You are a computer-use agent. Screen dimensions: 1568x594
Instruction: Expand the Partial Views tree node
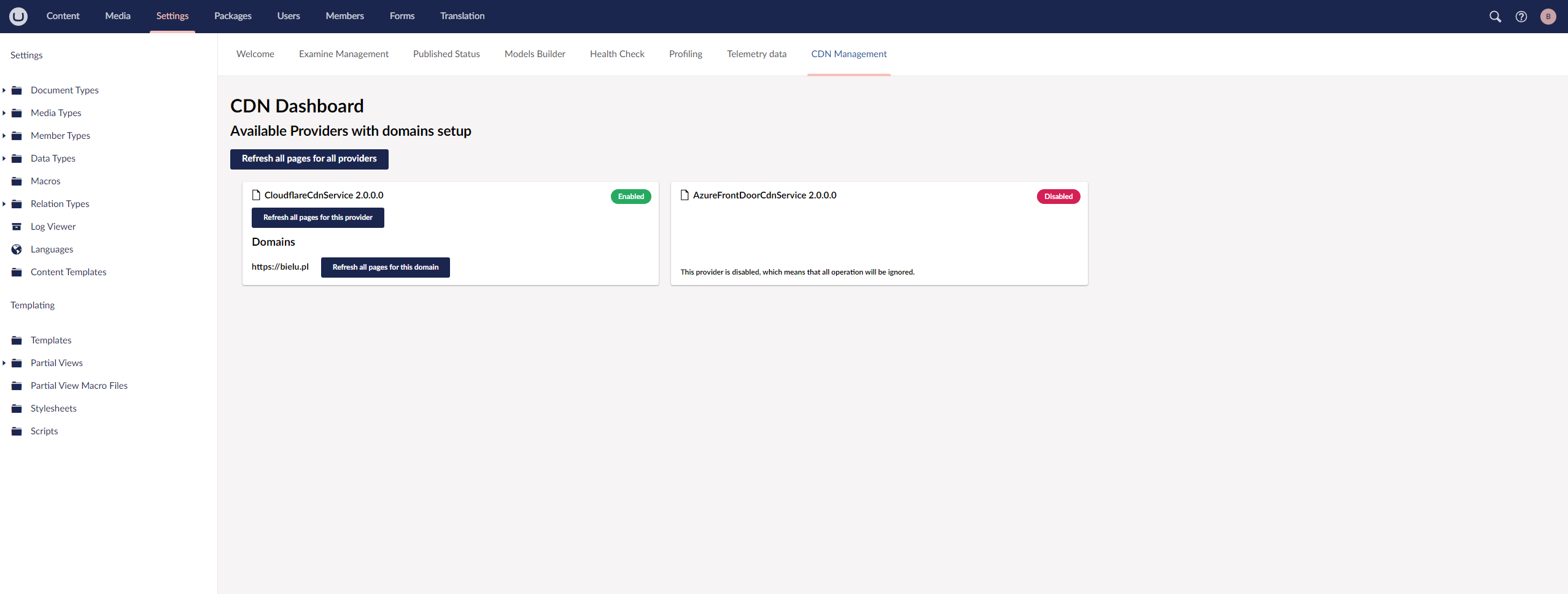[4, 363]
